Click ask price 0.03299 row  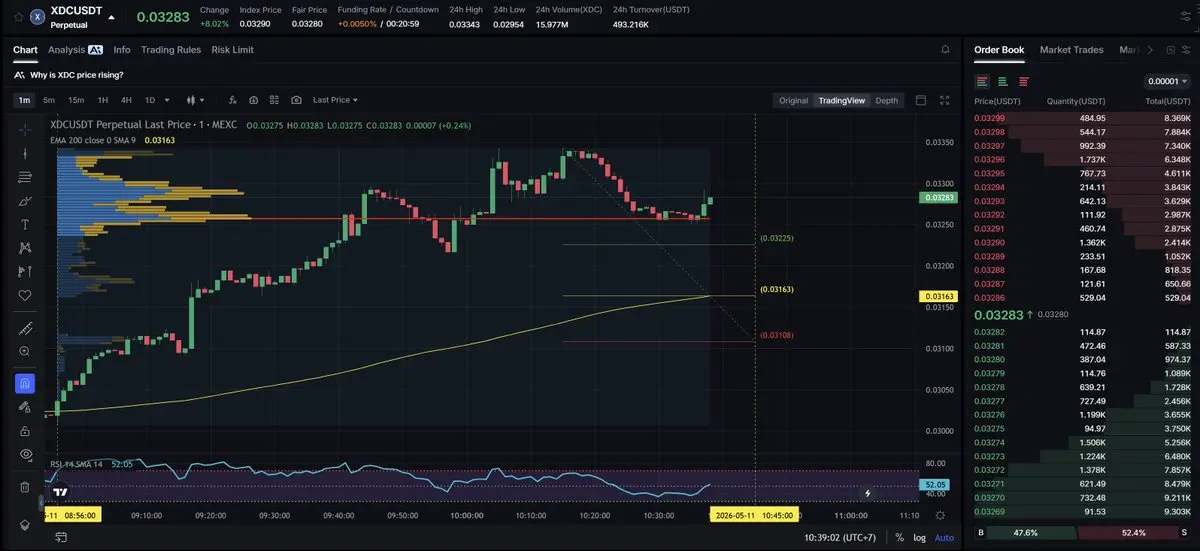click(1082, 118)
